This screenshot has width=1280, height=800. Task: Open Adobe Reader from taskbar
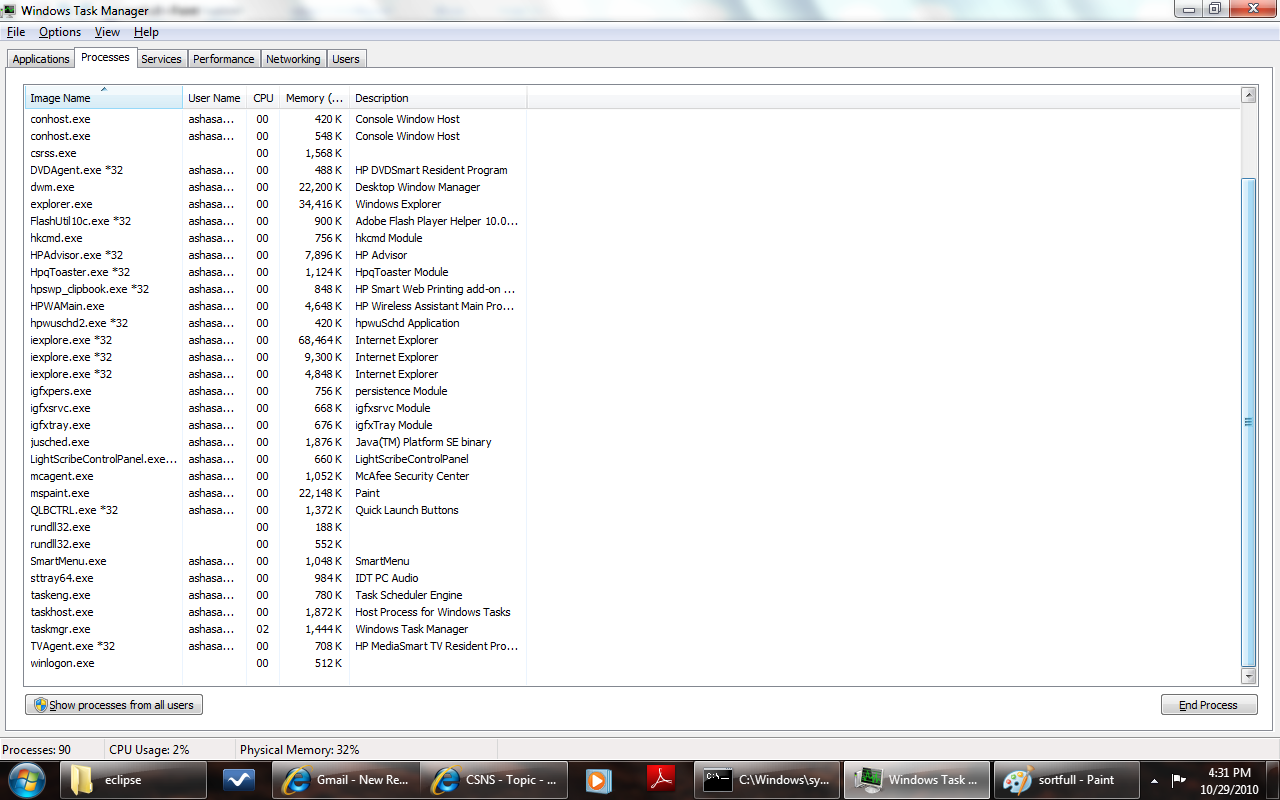pos(662,780)
